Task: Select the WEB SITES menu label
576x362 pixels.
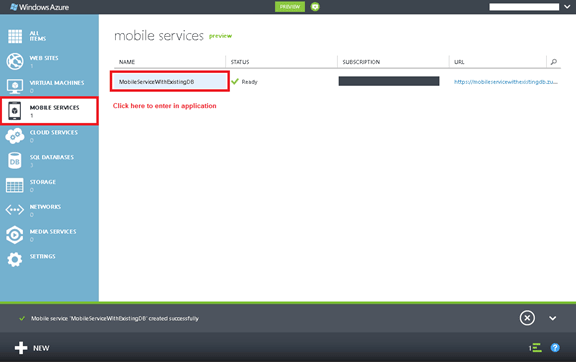Action: click(44, 58)
